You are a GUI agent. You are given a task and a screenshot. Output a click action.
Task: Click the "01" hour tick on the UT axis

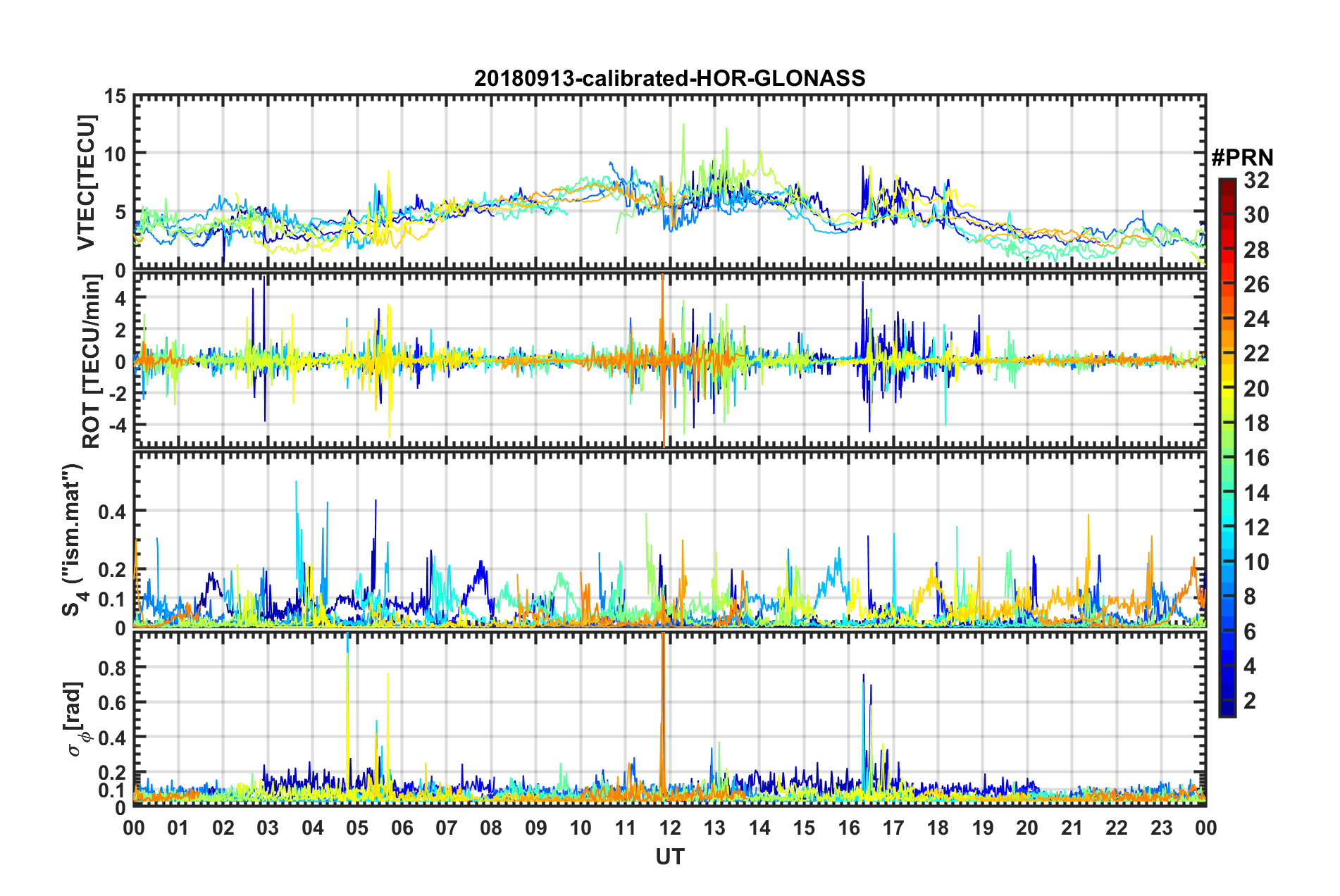click(x=178, y=828)
